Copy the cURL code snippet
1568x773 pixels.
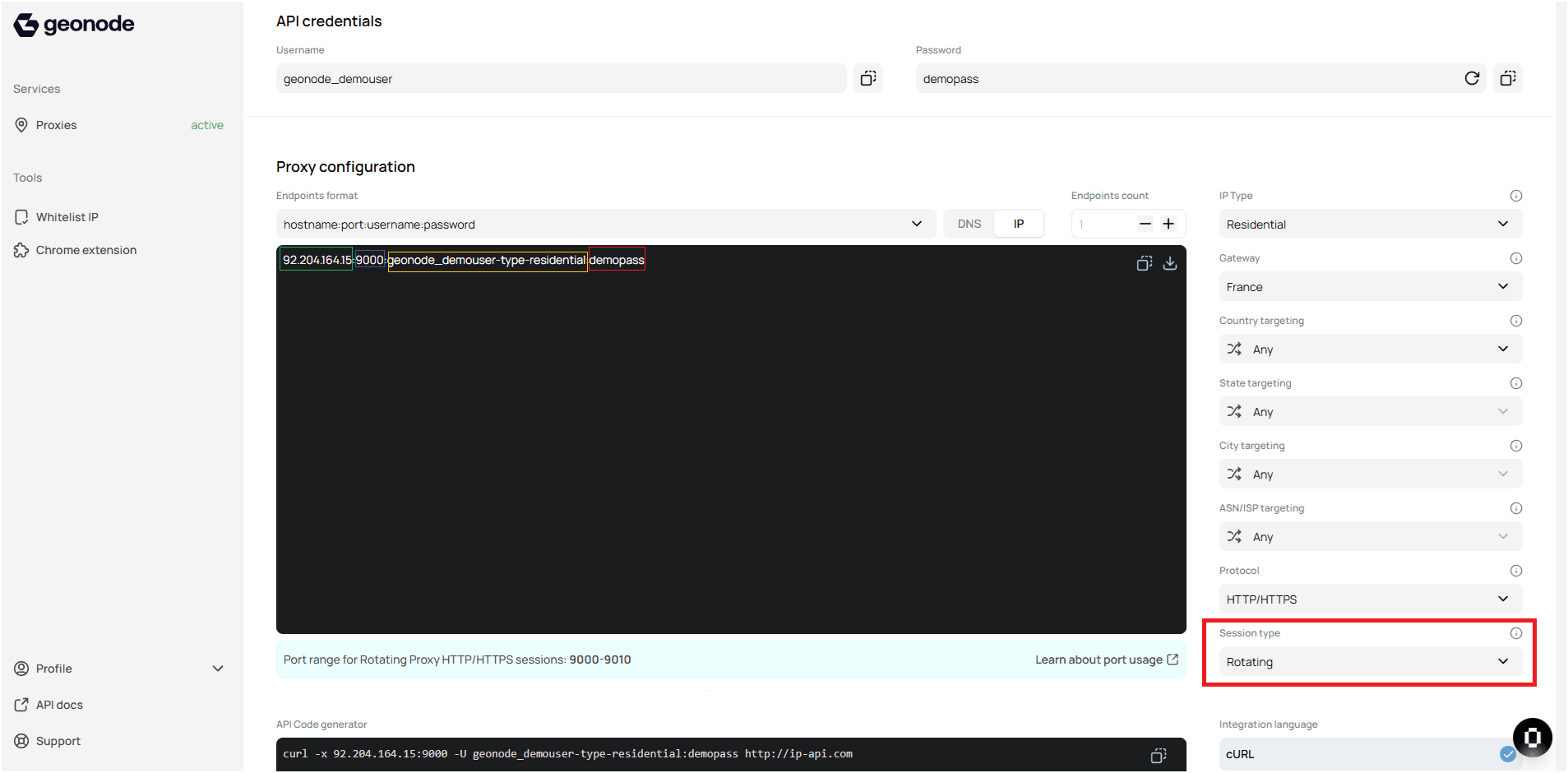(x=1159, y=755)
